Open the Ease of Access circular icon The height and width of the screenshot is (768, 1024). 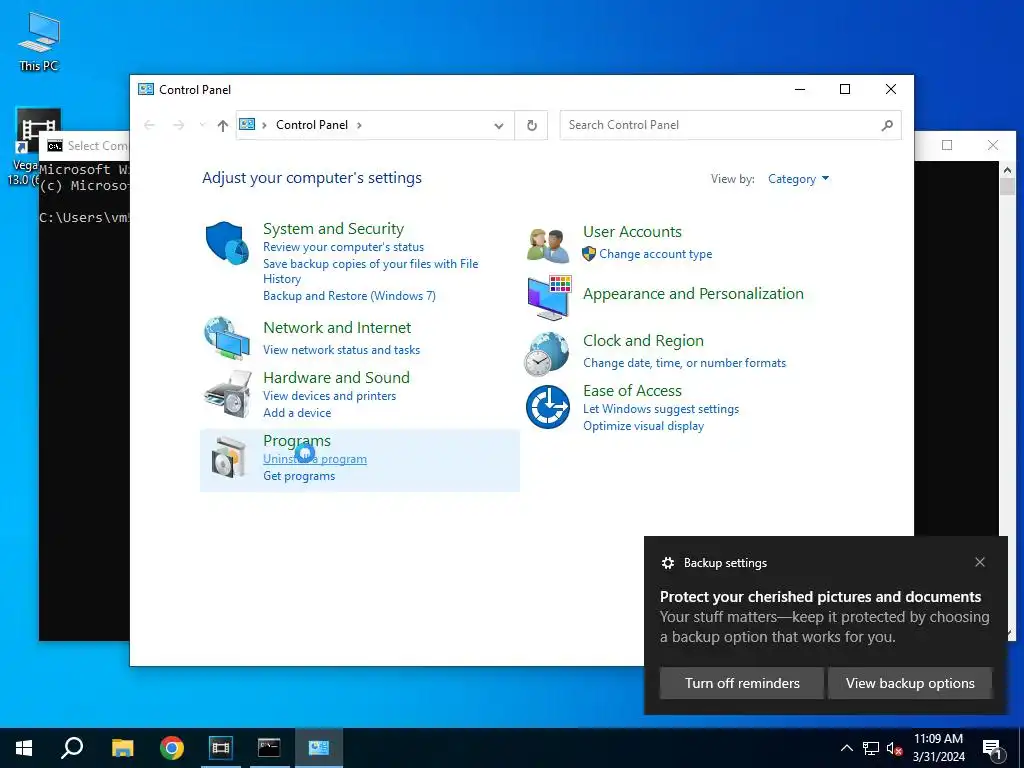pyautogui.click(x=548, y=407)
